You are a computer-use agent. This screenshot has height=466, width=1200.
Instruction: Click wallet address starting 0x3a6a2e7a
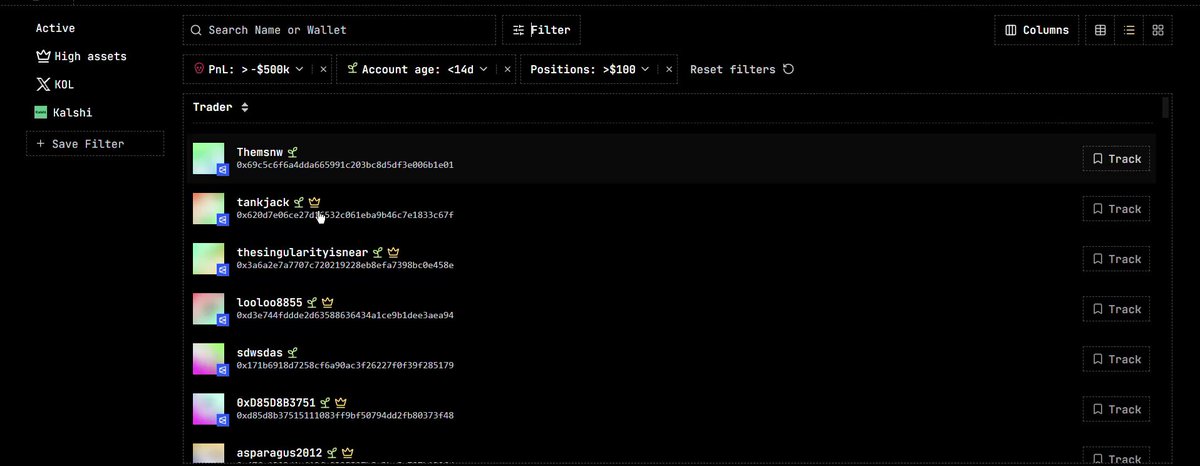click(345, 265)
